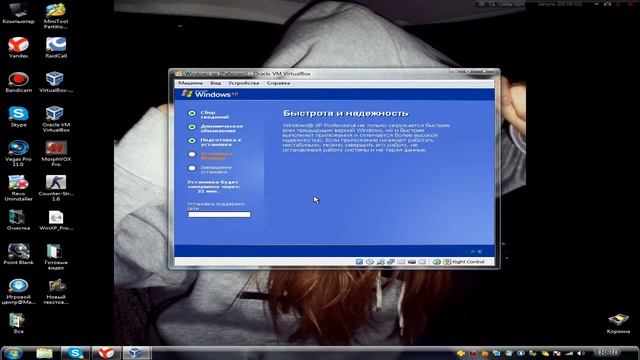The height and width of the screenshot is (360, 640).
Task: Open the Point Blank desktop shortcut
Action: point(18,254)
